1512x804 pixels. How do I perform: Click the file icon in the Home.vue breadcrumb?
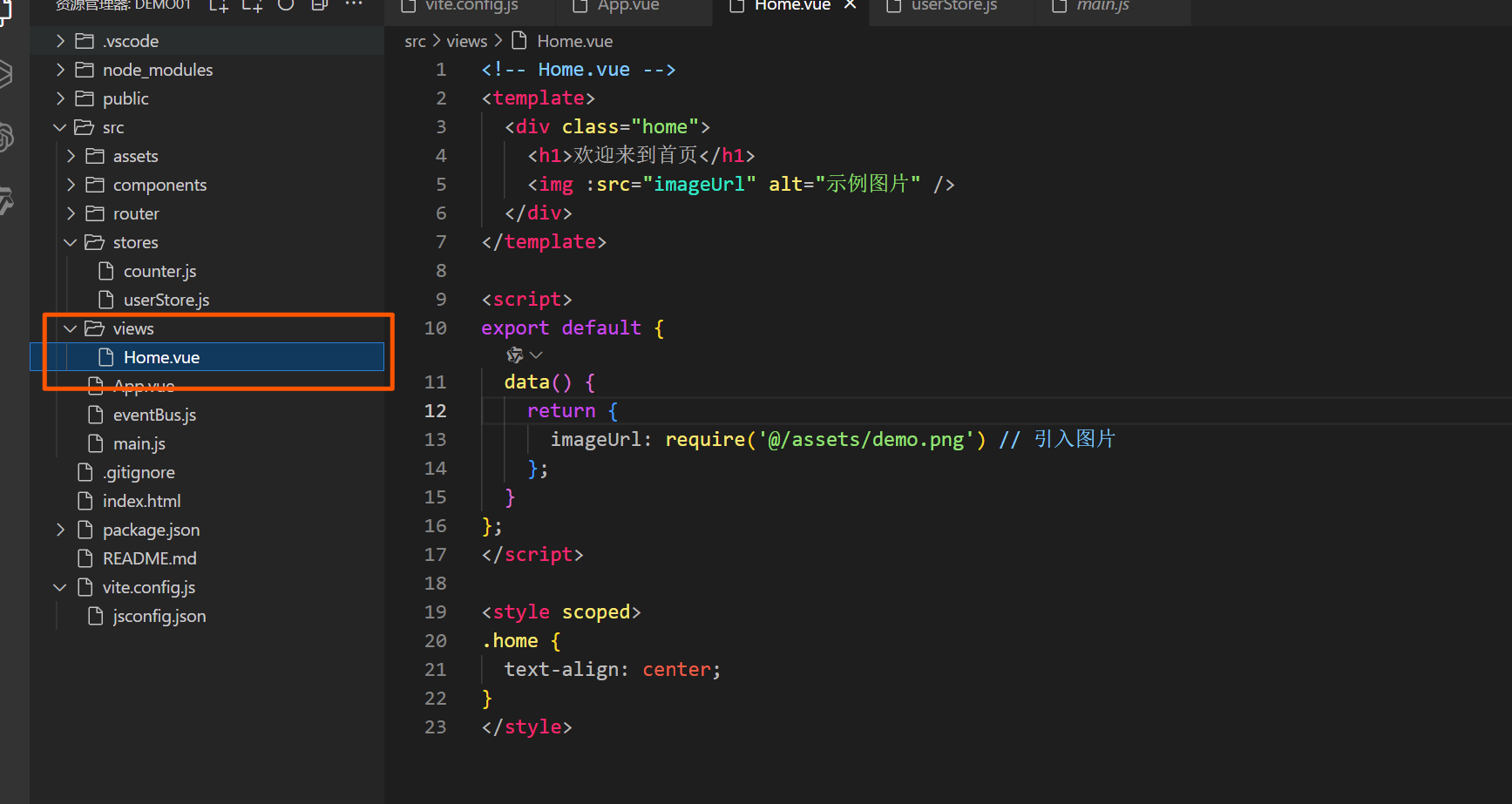519,41
